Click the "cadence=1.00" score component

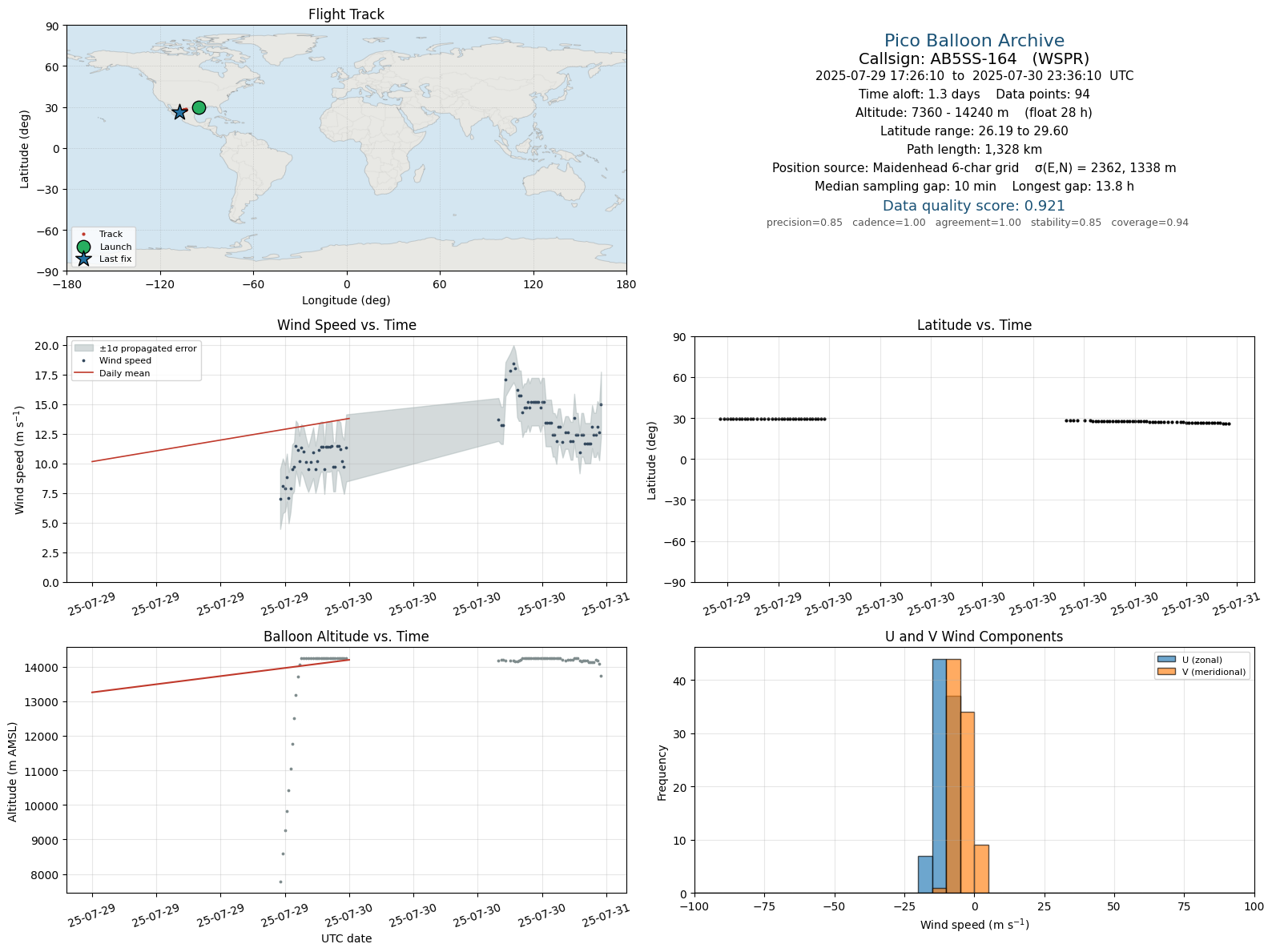(889, 223)
